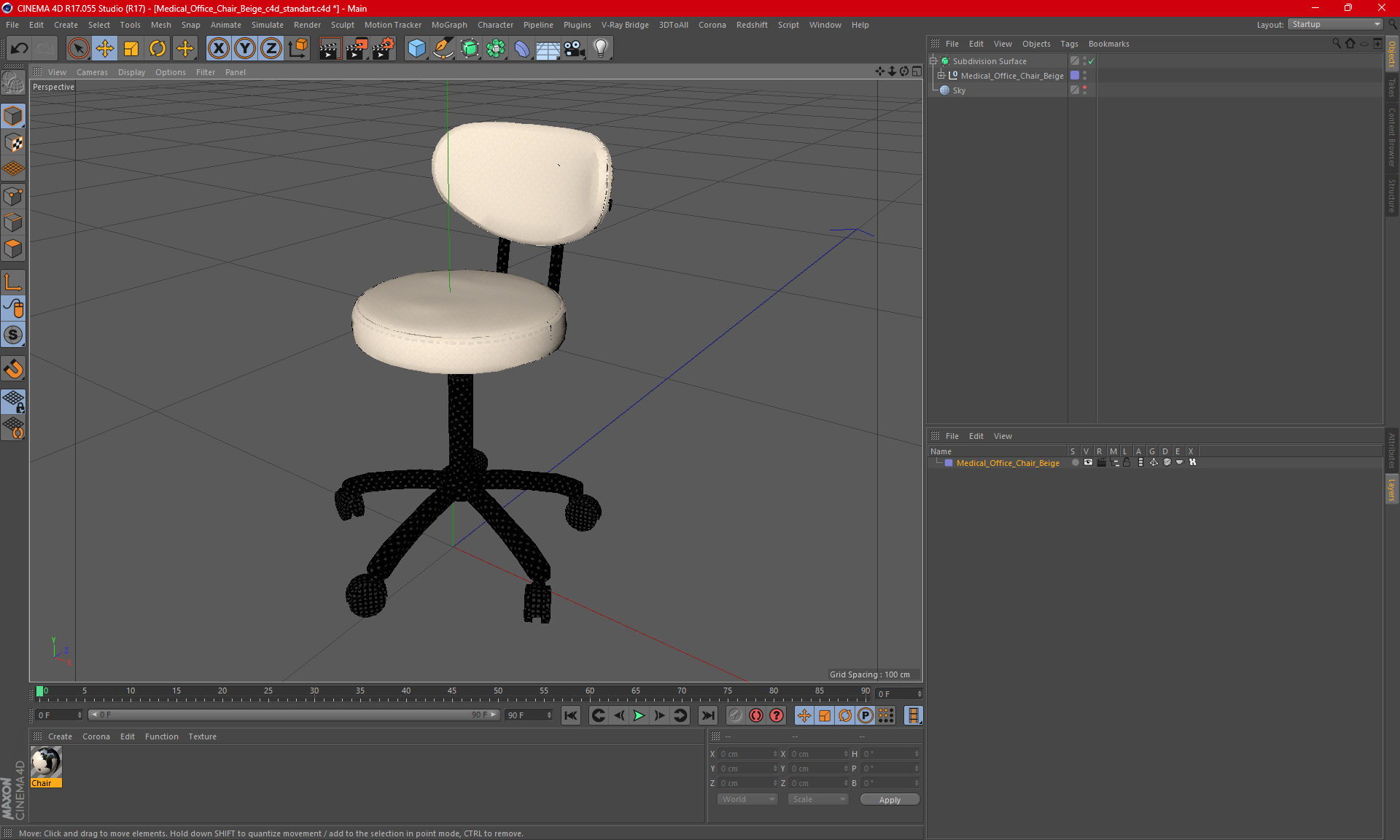Open Edit Render Settings icon

point(384,48)
